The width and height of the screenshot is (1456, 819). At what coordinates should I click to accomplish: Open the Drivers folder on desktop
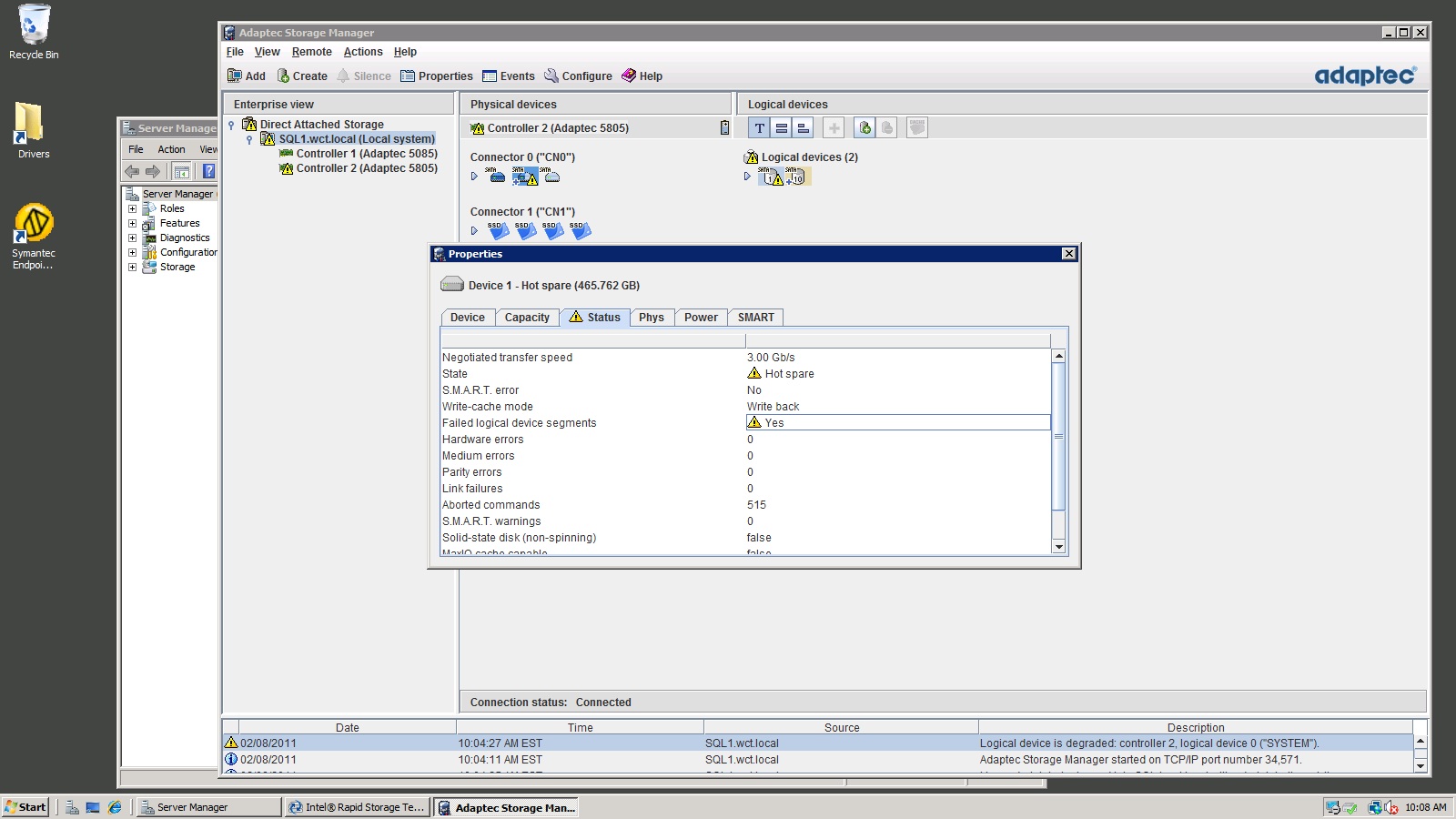[33, 130]
